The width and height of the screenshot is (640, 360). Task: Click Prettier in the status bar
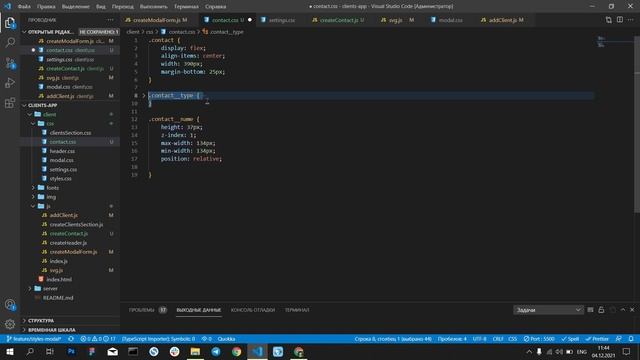[x=597, y=339]
